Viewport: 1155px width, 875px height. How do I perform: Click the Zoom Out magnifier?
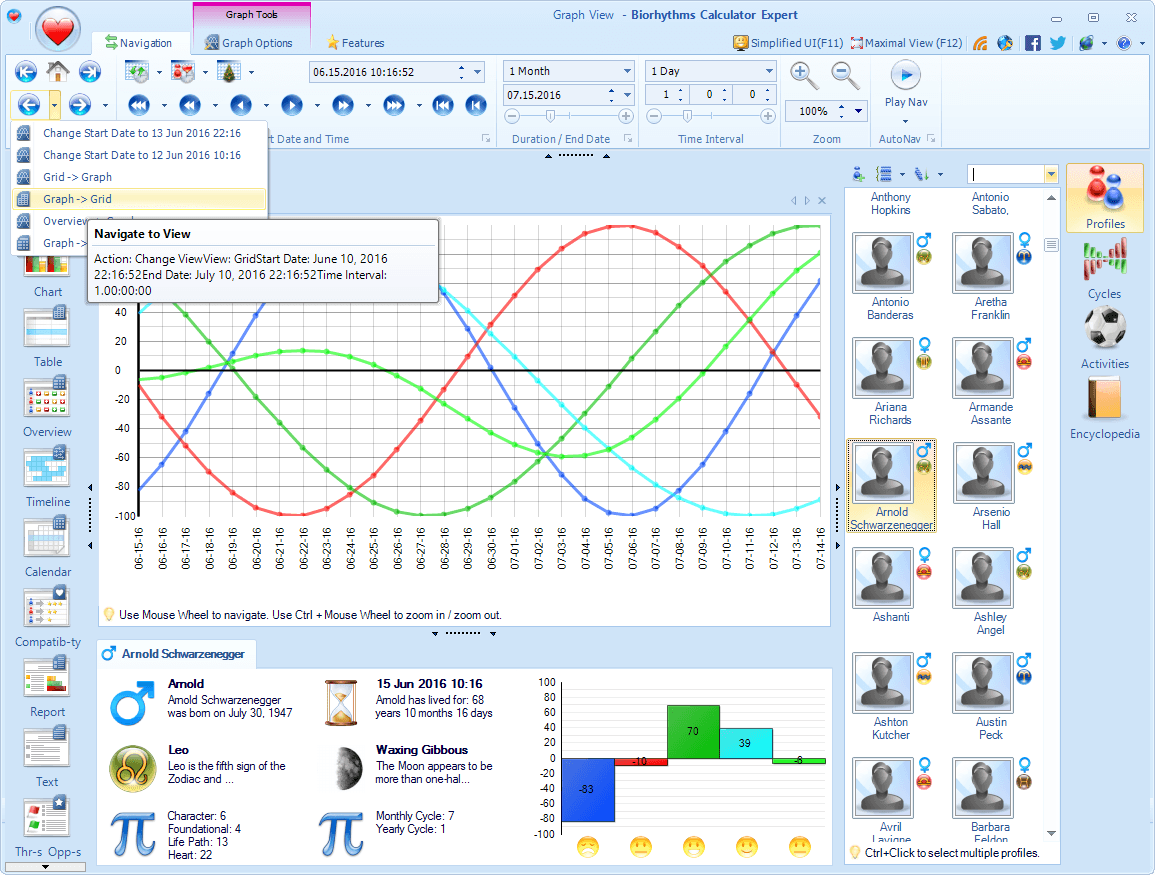(x=845, y=75)
